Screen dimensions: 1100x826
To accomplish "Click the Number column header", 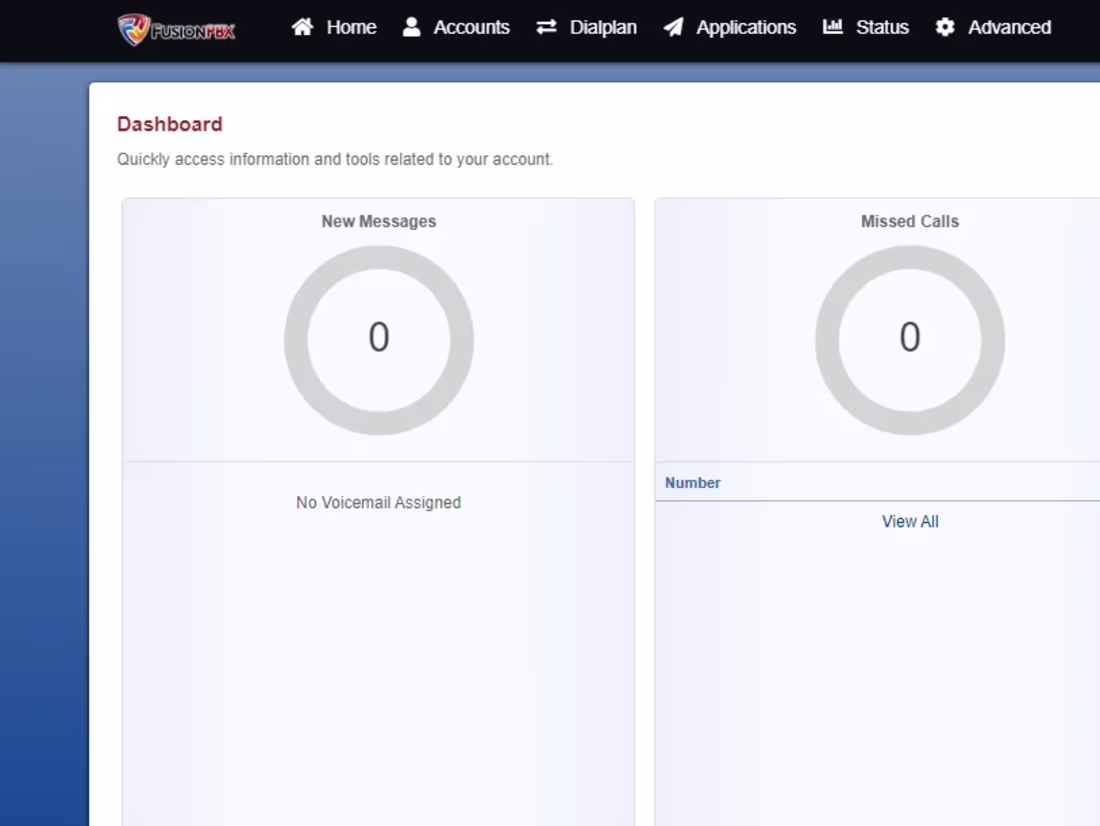I will pyautogui.click(x=692, y=482).
